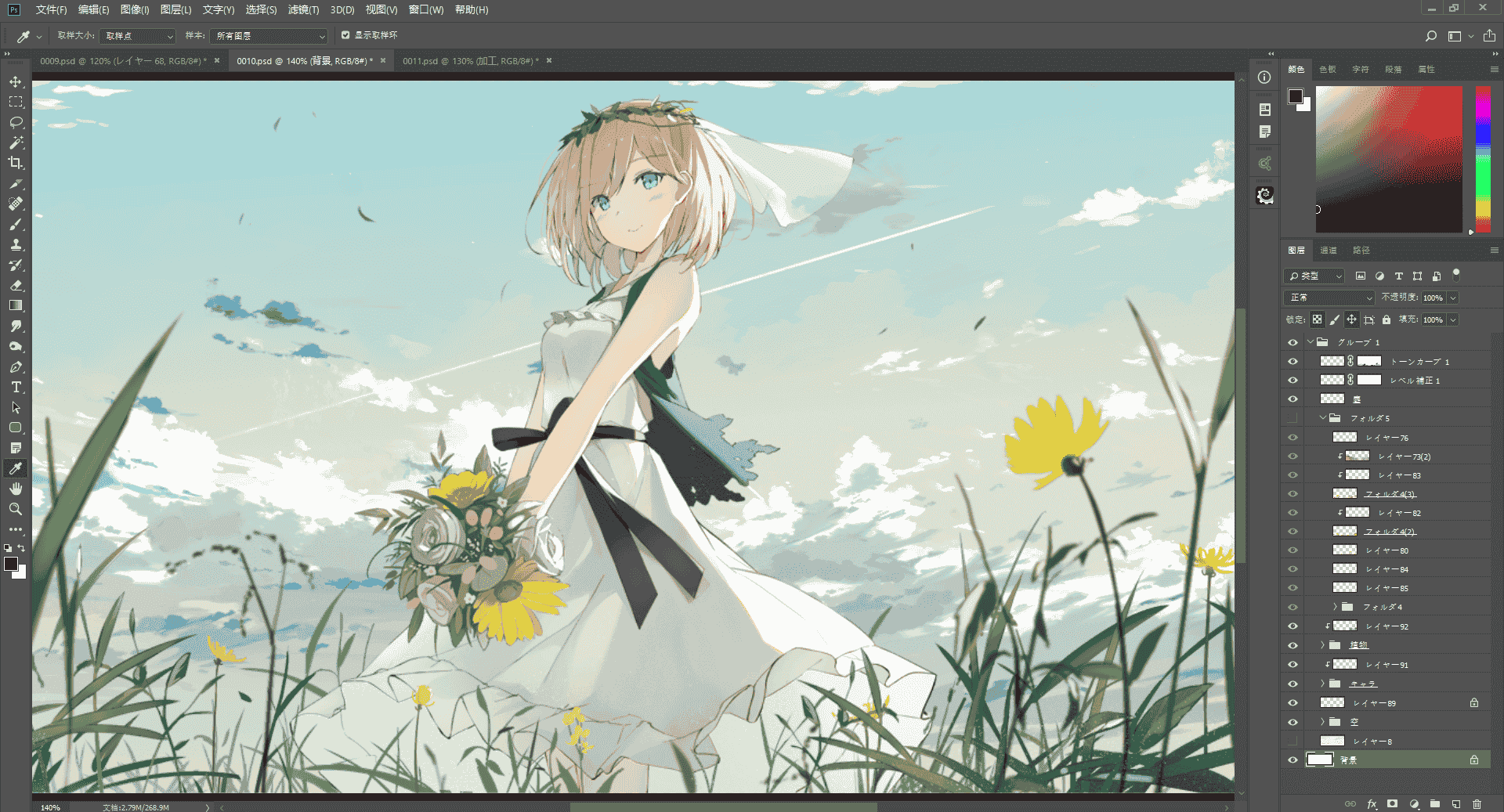The image size is (1504, 812).
Task: Select the Eraser tool
Action: (16, 285)
